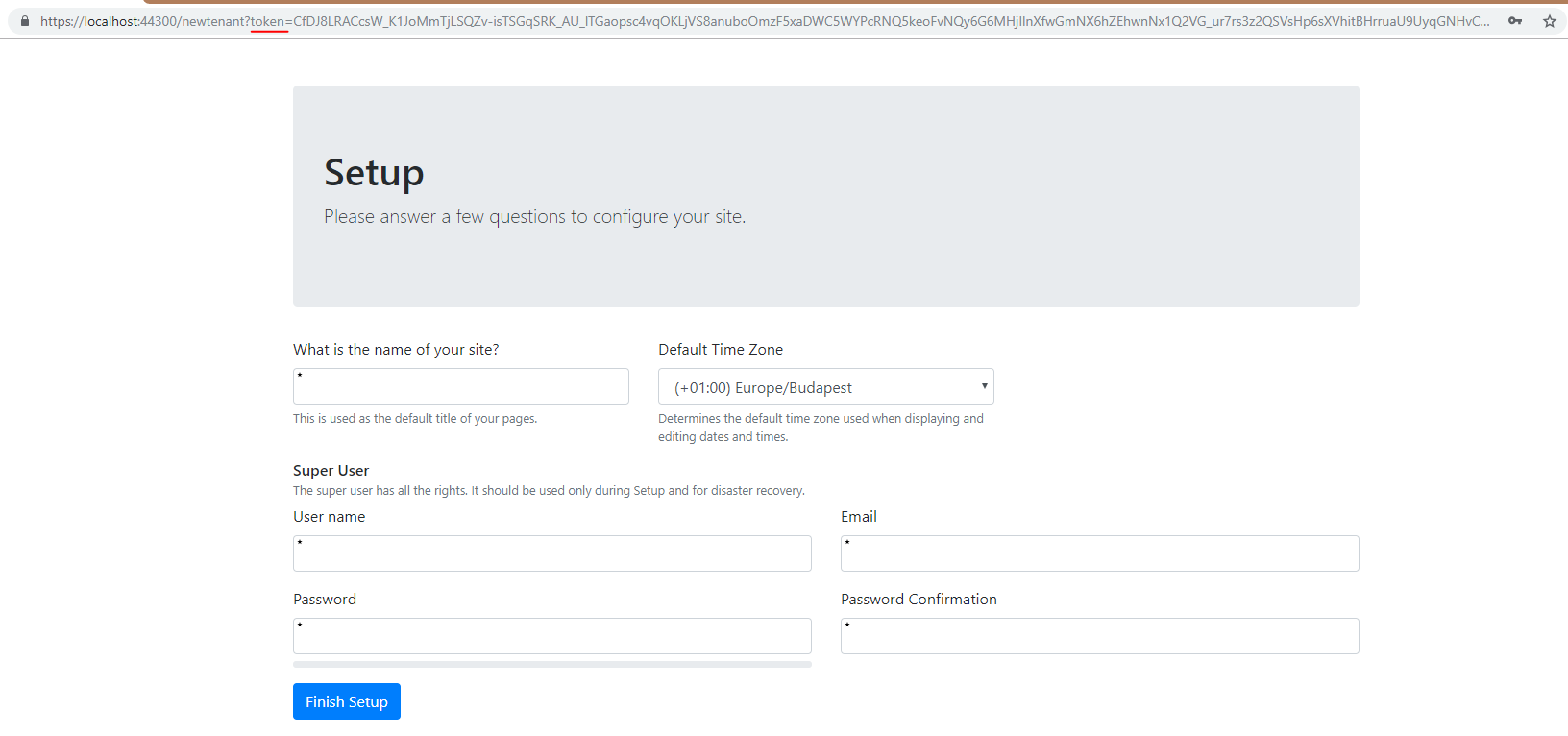Click 'This is used as the default title' hint
The image size is (1568, 736).
[415, 419]
